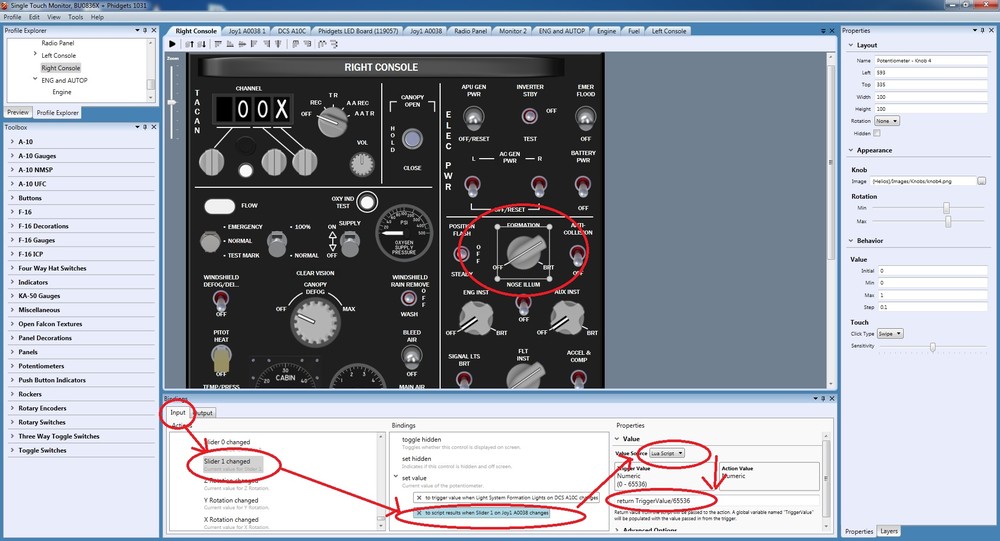Open the Click Type dropdown

(x=890, y=334)
